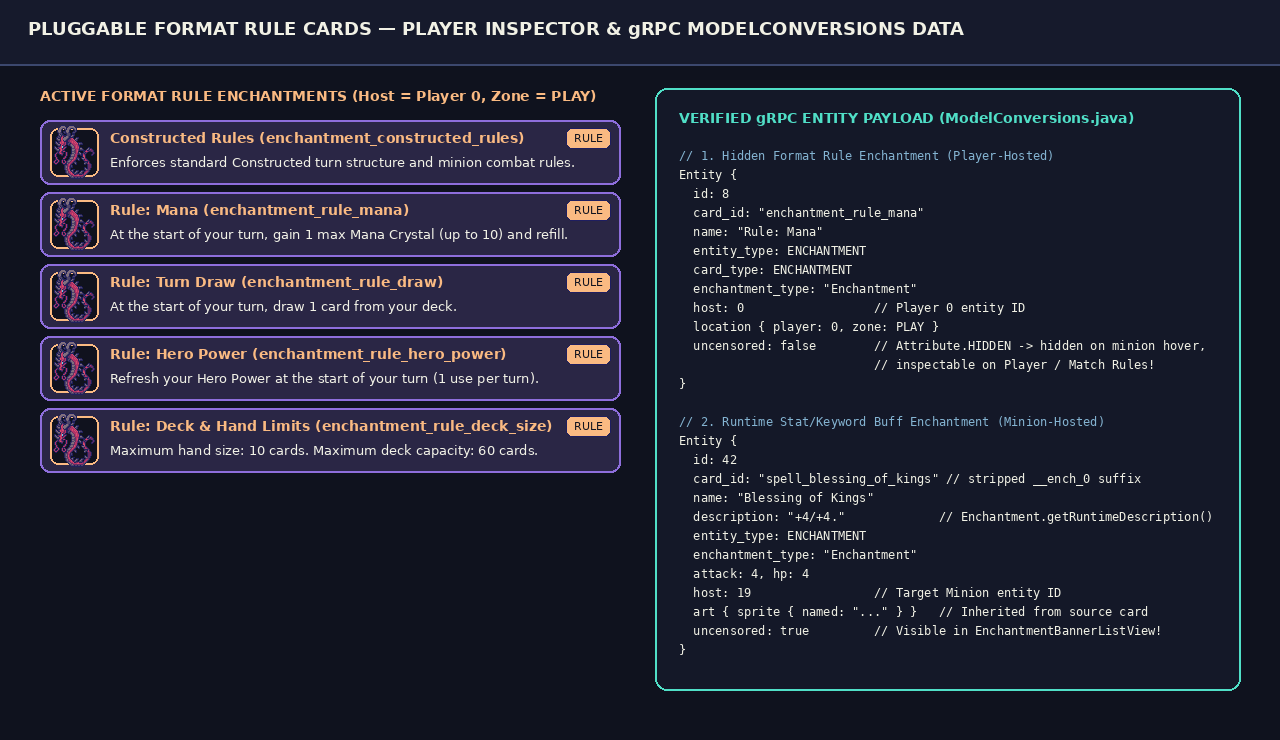The image size is (1280, 740).
Task: Click the dragon icon on Rule: Turn Draw card
Action: [74, 297]
